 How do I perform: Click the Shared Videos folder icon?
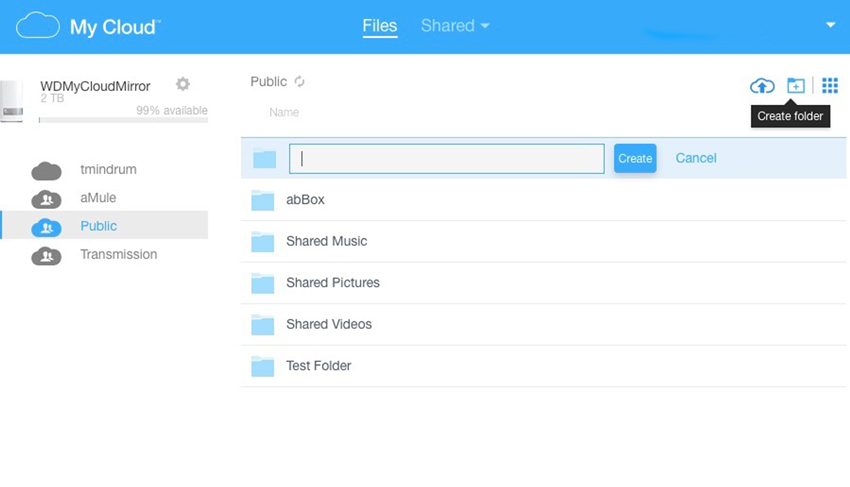click(262, 325)
